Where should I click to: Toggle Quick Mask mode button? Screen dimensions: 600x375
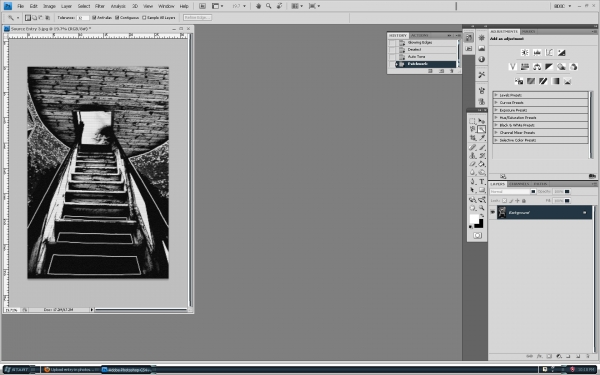(x=477, y=235)
